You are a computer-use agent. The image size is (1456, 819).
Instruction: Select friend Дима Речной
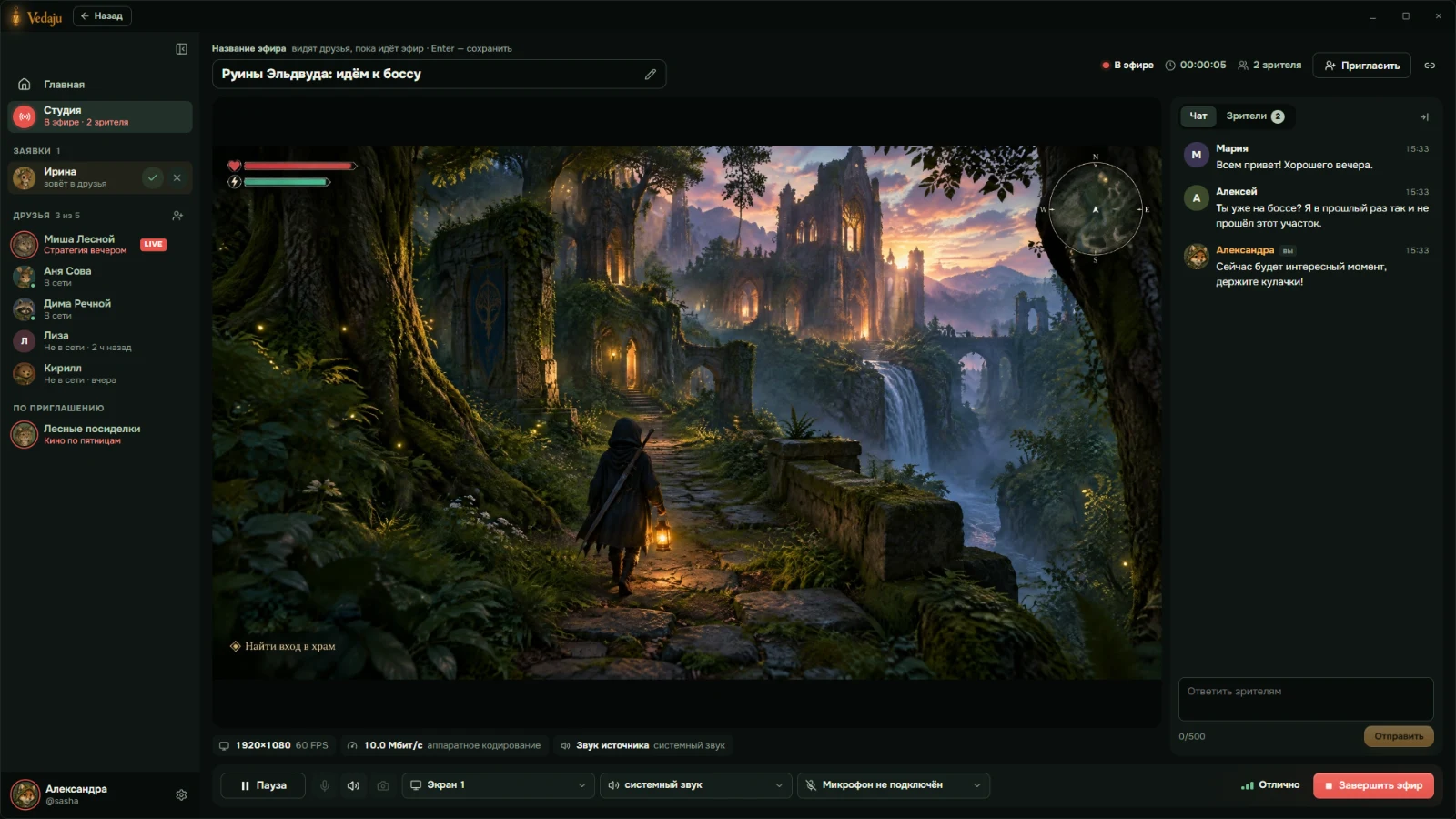[100, 308]
